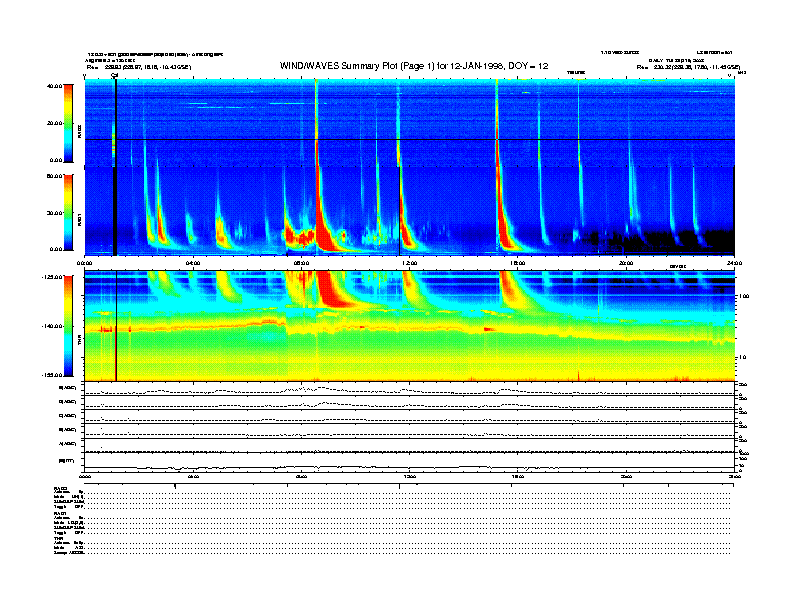The height and width of the screenshot is (612, 792).
Task: Click the bottom-most magnetic field line plot
Action: coord(409,461)
